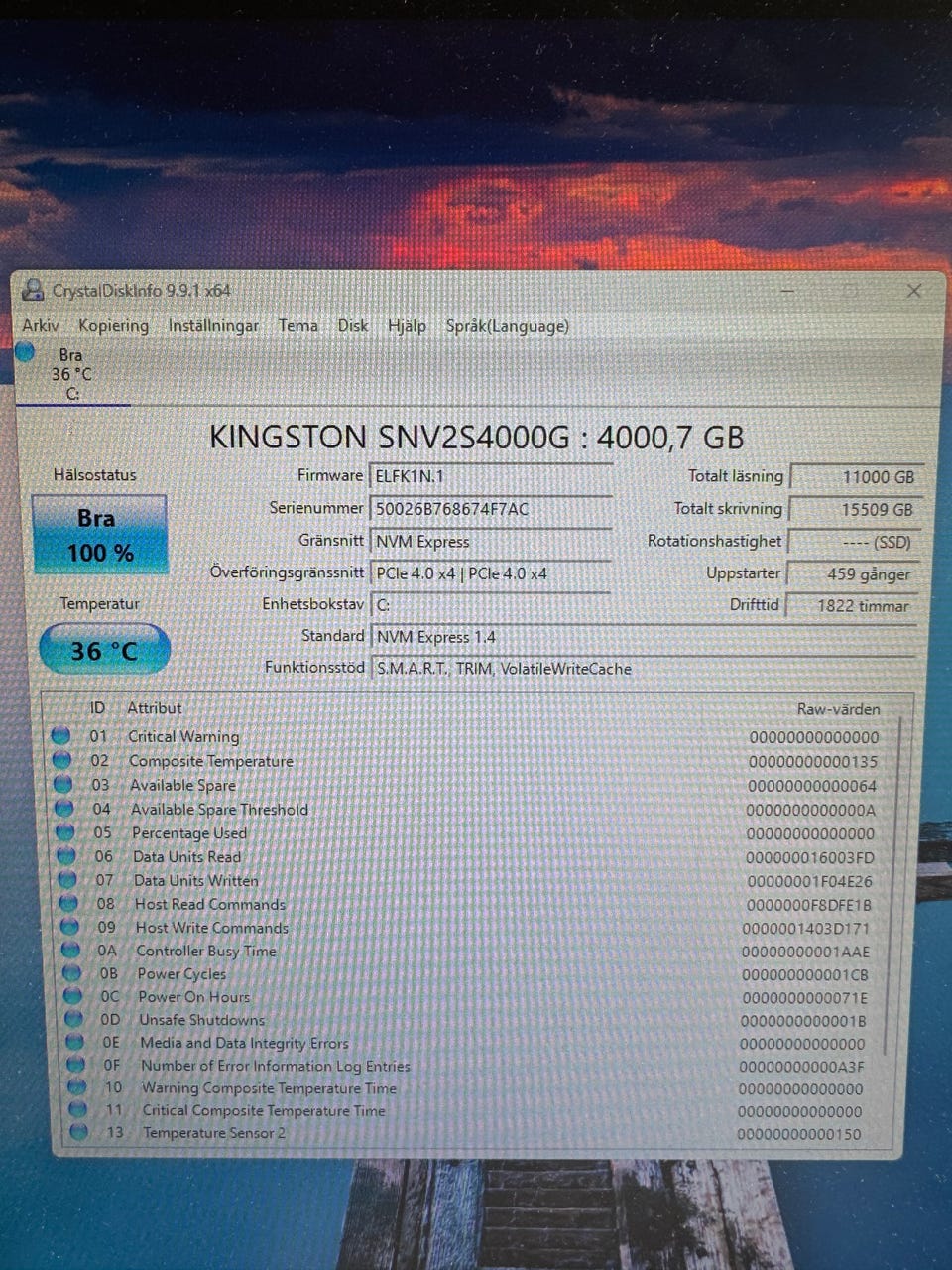Viewport: 952px width, 1270px height.
Task: Click the status dot for Available Spare Threshold
Action: pos(64,809)
